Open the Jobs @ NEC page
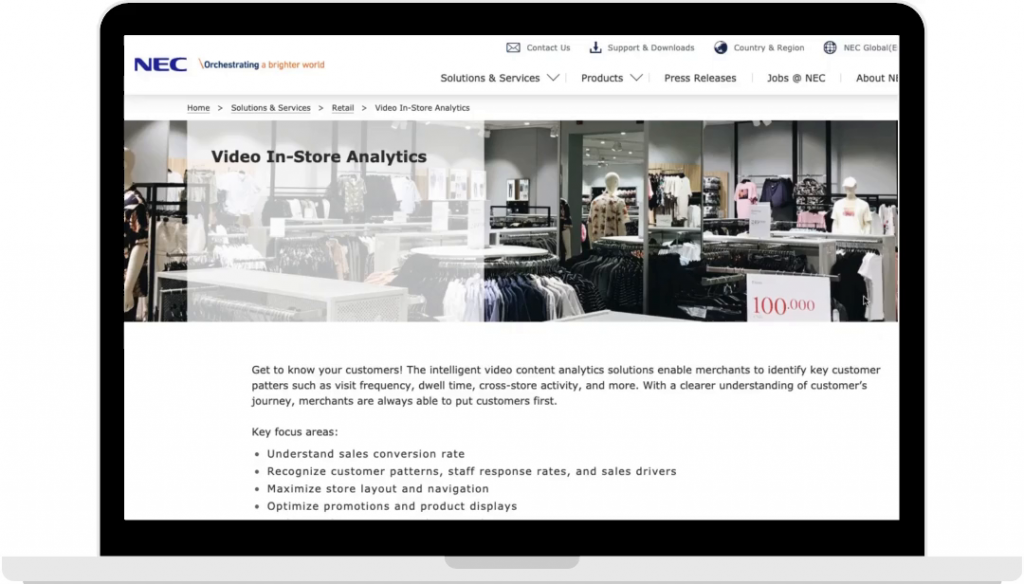Image resolution: width=1024 pixels, height=584 pixels. (x=796, y=78)
